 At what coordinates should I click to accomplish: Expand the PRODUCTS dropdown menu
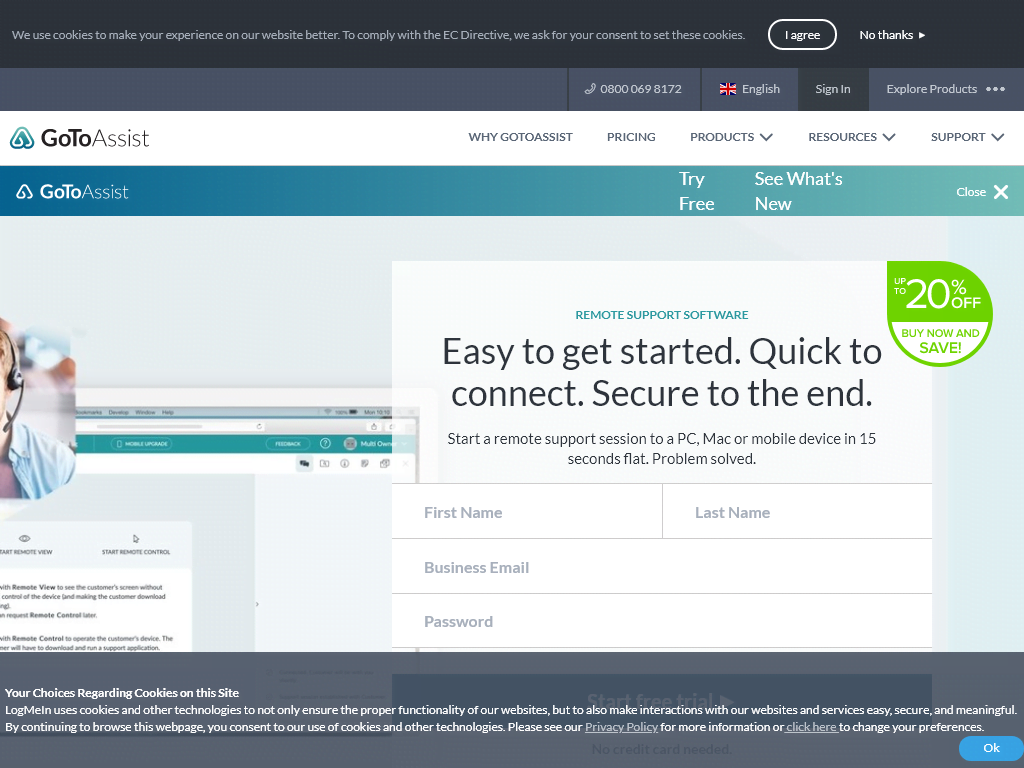click(x=731, y=137)
